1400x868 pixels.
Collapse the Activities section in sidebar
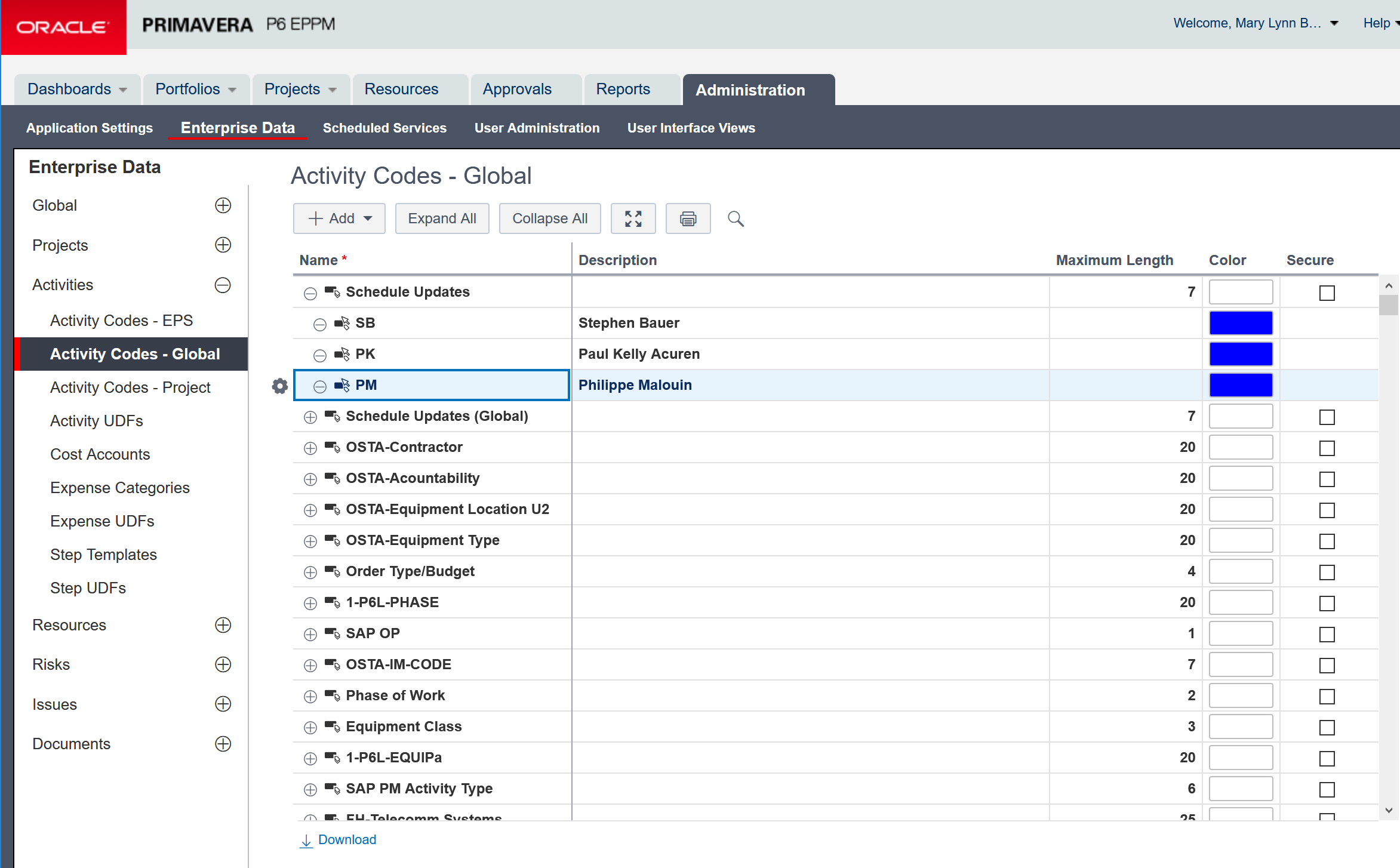pyautogui.click(x=223, y=285)
